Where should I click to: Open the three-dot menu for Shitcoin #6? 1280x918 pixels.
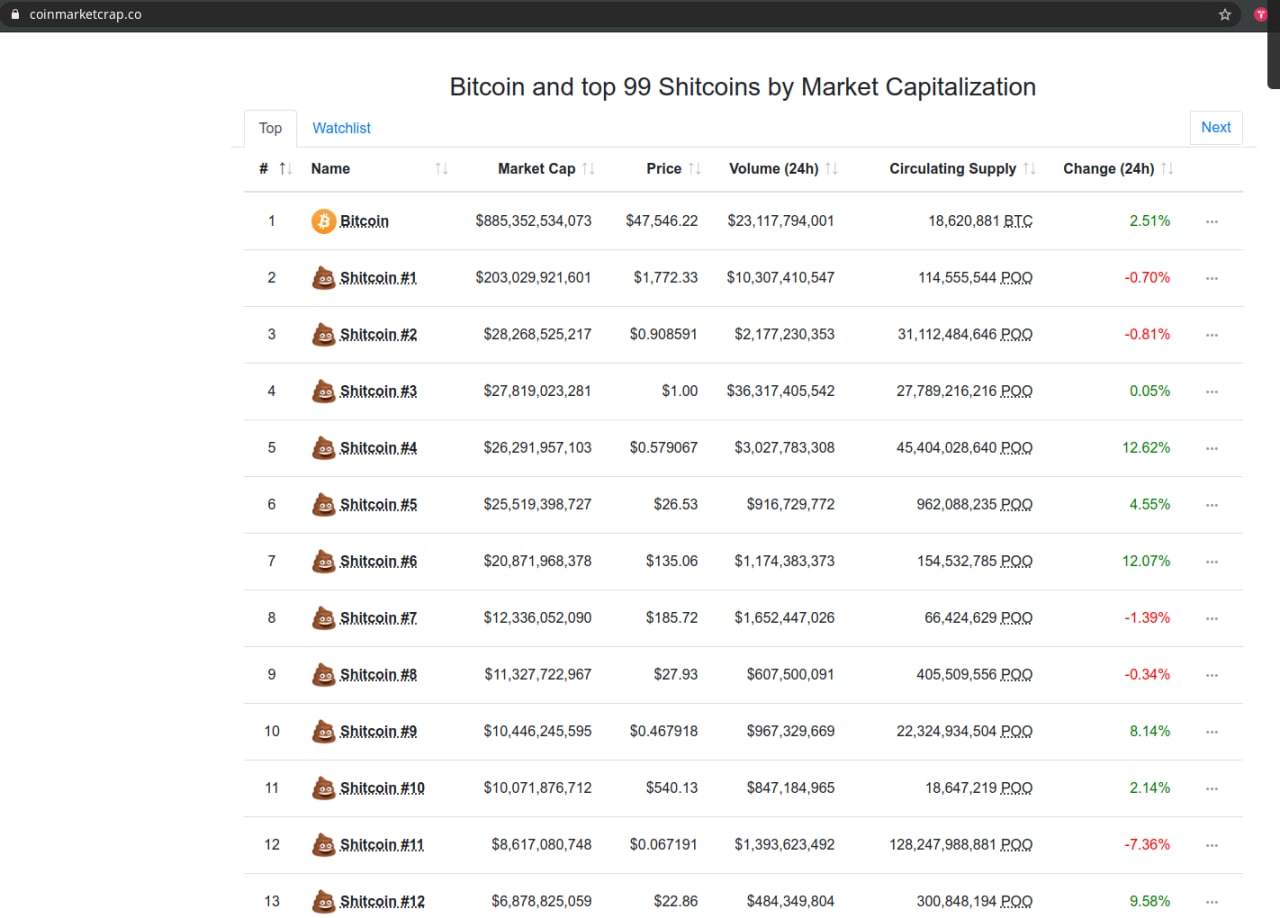point(1212,561)
